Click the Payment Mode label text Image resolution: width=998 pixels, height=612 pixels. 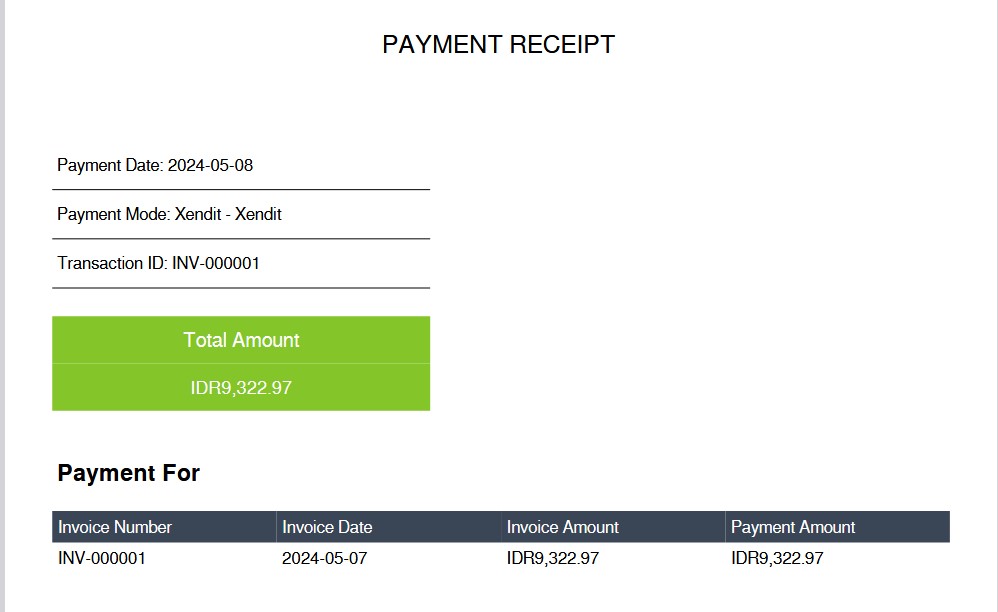(x=113, y=215)
